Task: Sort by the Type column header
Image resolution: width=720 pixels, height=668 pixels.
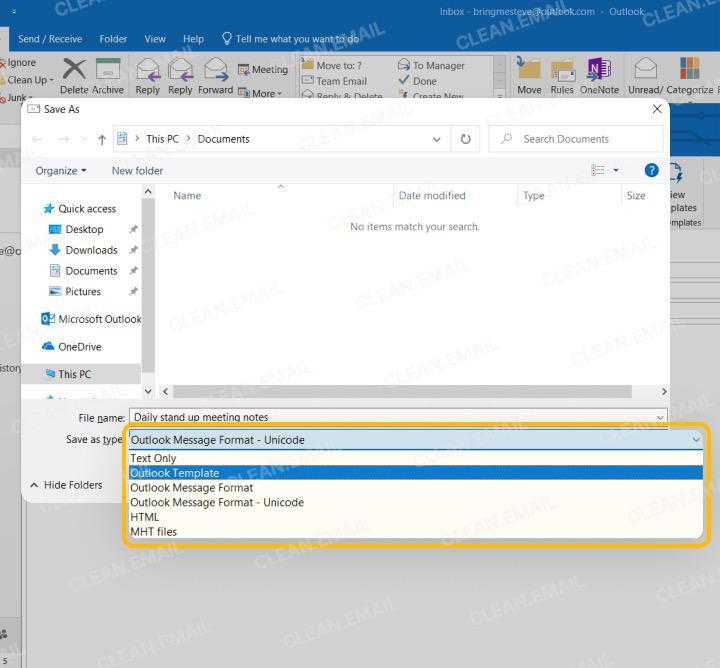Action: click(534, 196)
